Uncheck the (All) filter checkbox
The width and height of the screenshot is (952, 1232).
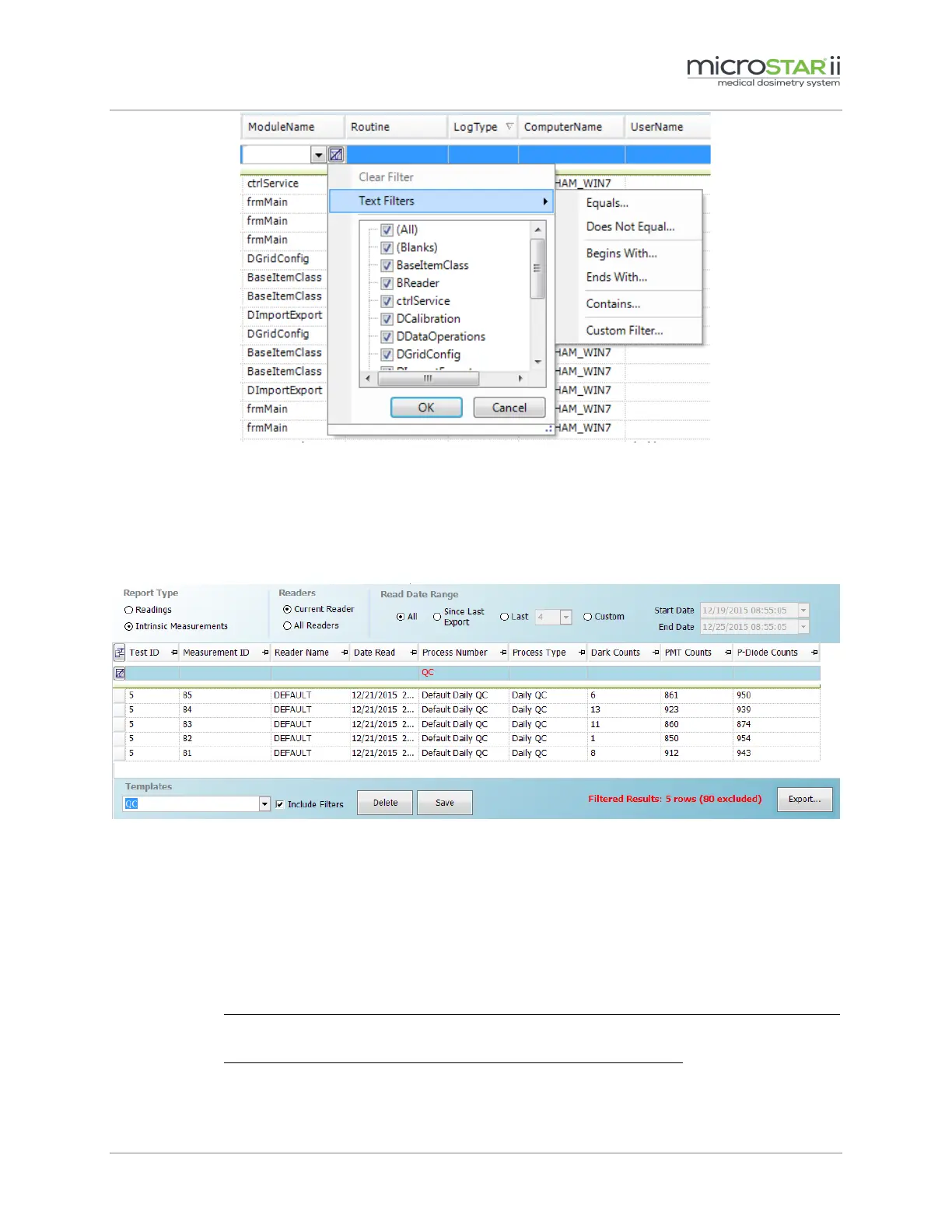pos(387,229)
